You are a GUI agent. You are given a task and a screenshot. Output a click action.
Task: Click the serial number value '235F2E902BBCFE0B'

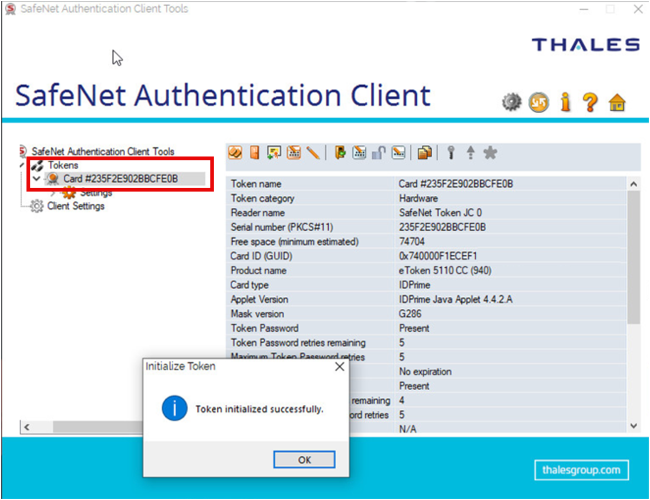click(442, 227)
